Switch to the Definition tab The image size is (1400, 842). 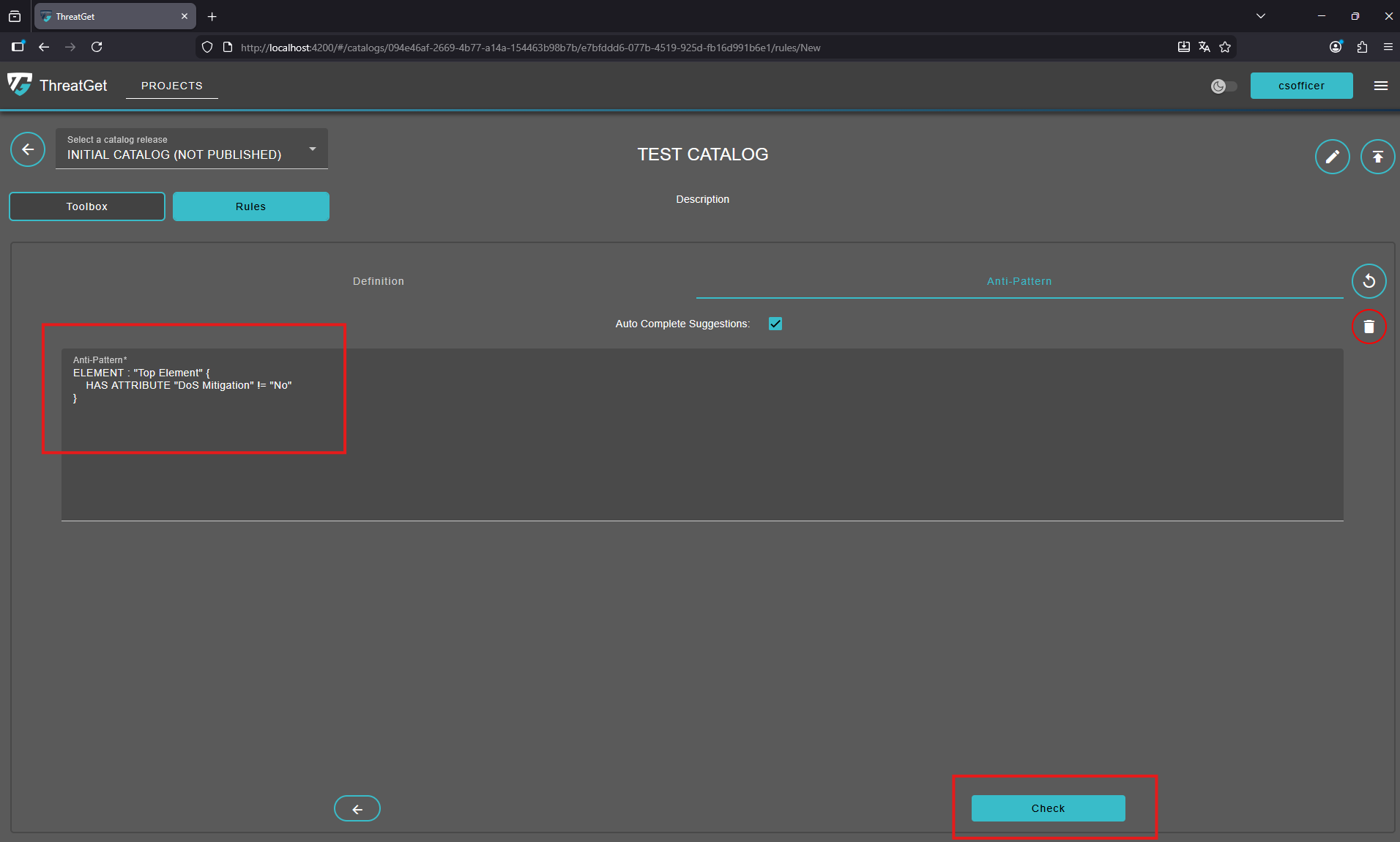point(379,281)
